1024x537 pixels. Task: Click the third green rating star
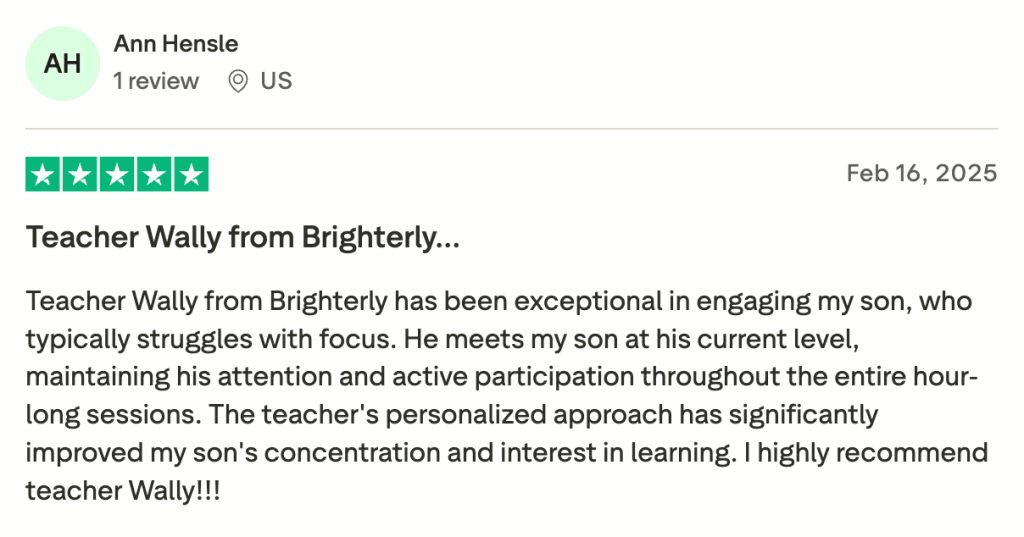click(x=116, y=174)
